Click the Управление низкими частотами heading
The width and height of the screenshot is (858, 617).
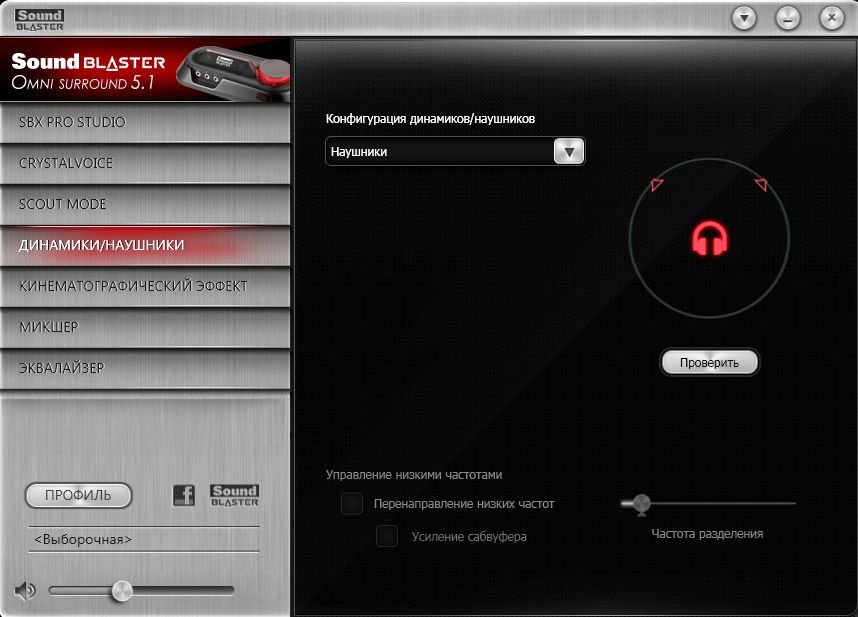pyautogui.click(x=414, y=475)
